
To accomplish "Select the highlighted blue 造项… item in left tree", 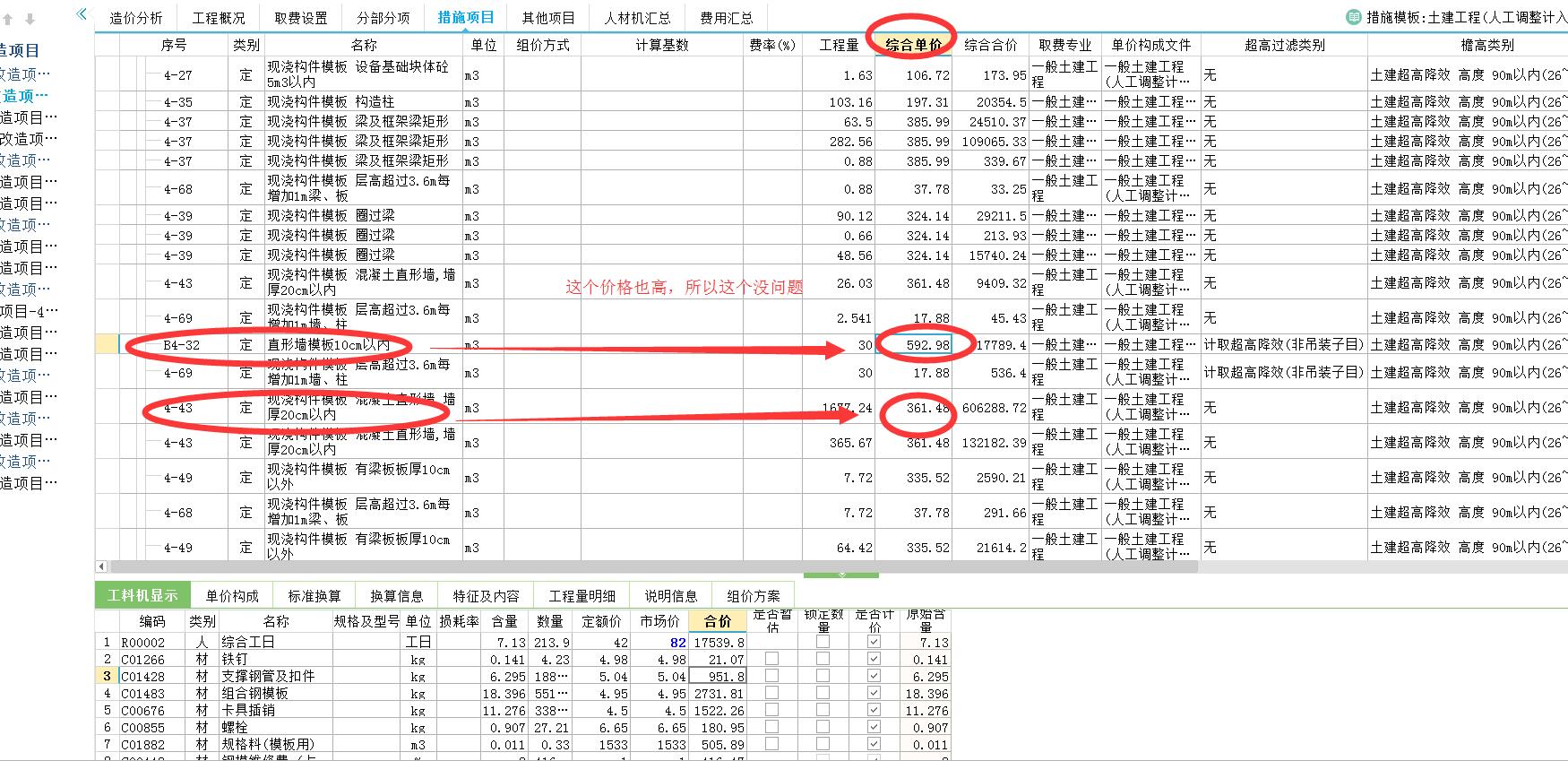I will pyautogui.click(x=24, y=96).
